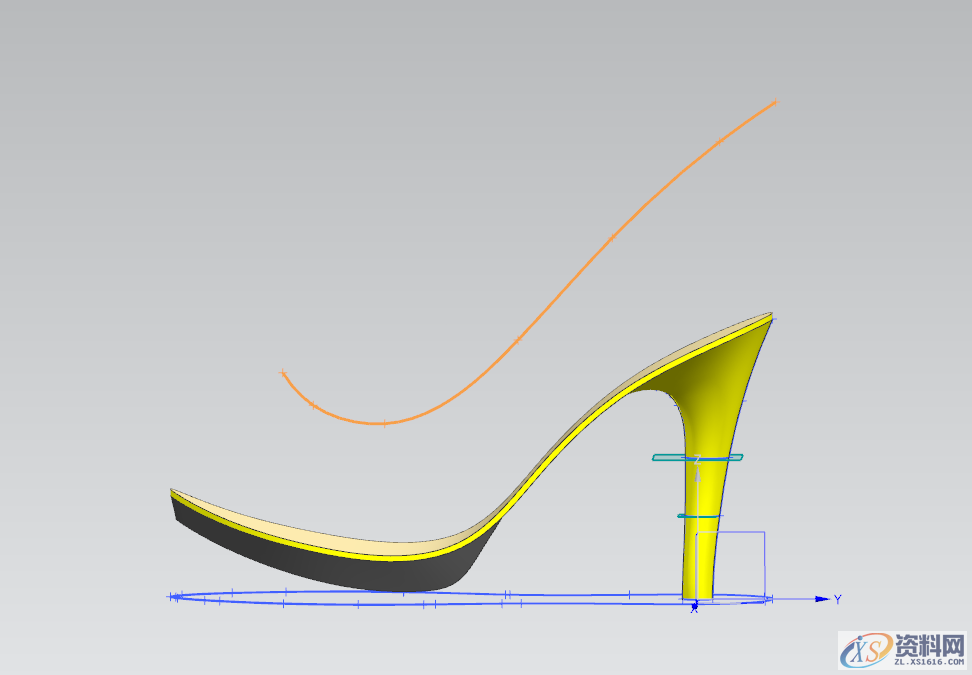Screen dimensions: 972x675
Task: Select the lowest control point on the orange spline
Action: click(384, 424)
